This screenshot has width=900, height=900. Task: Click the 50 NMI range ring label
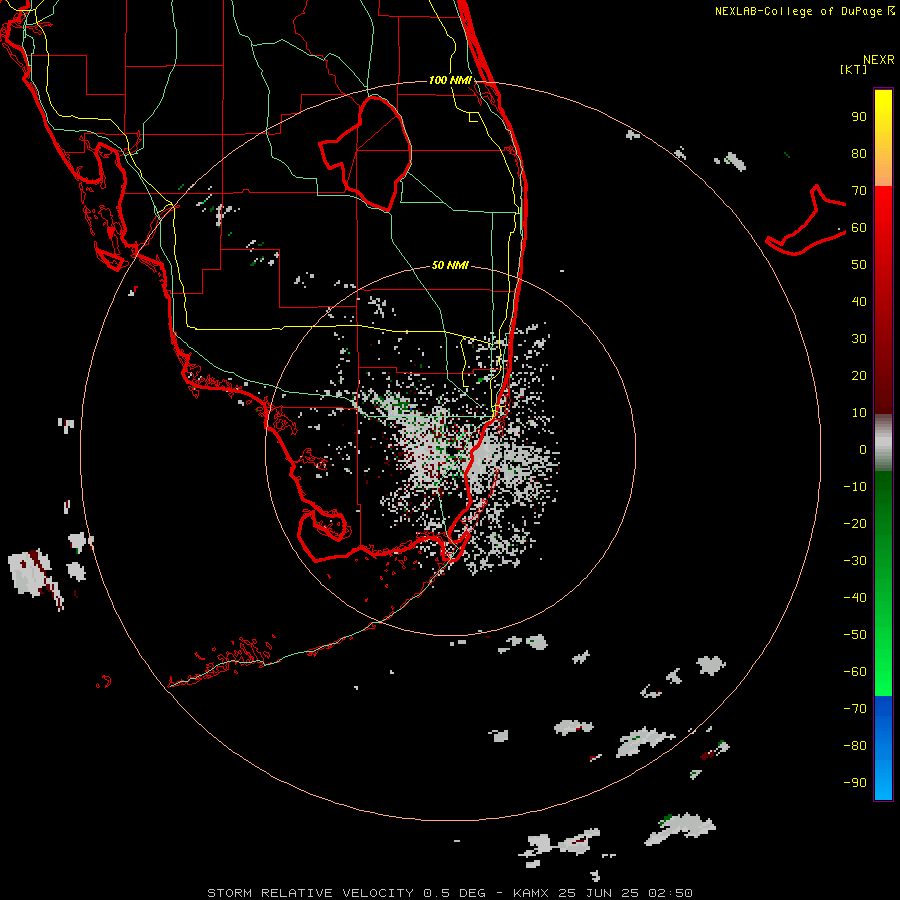[x=450, y=265]
